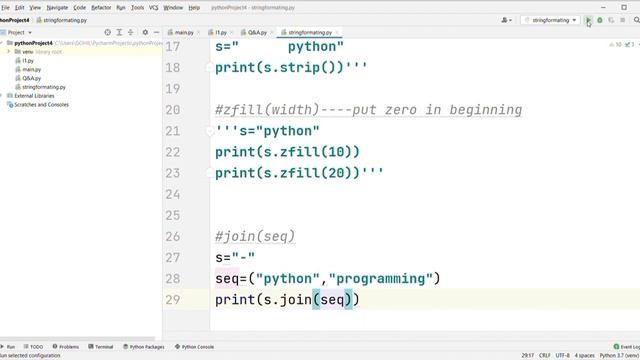Open the Navigate menu
Screen dimensions: 640x360
[x=57, y=8]
